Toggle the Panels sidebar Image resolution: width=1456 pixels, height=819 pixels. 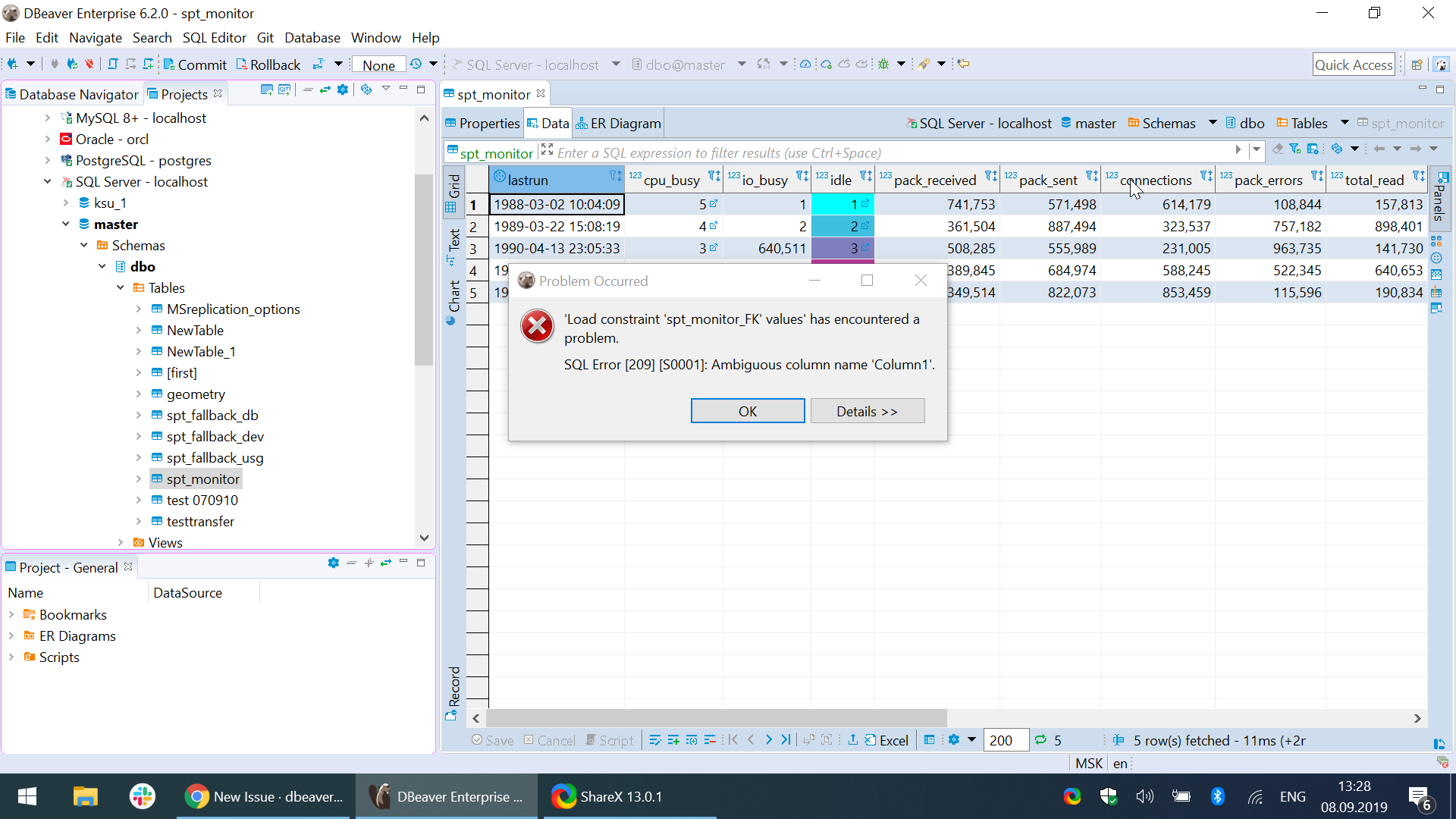point(1440,199)
